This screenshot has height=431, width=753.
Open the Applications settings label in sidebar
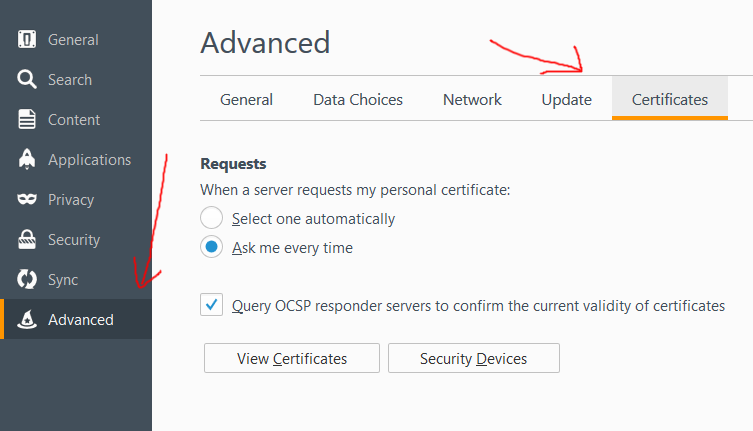tap(89, 160)
